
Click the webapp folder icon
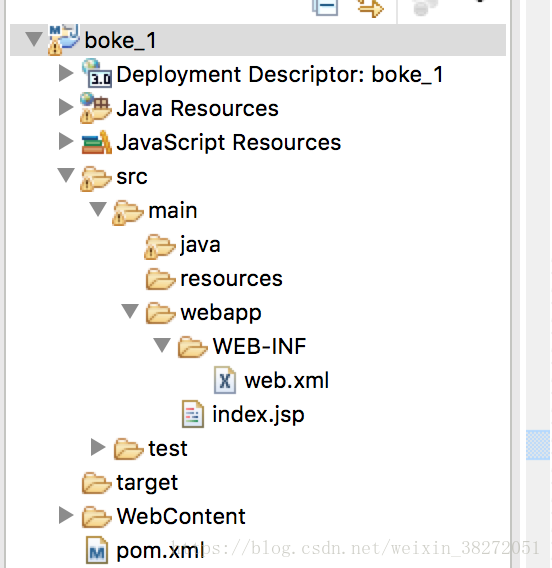(x=160, y=313)
